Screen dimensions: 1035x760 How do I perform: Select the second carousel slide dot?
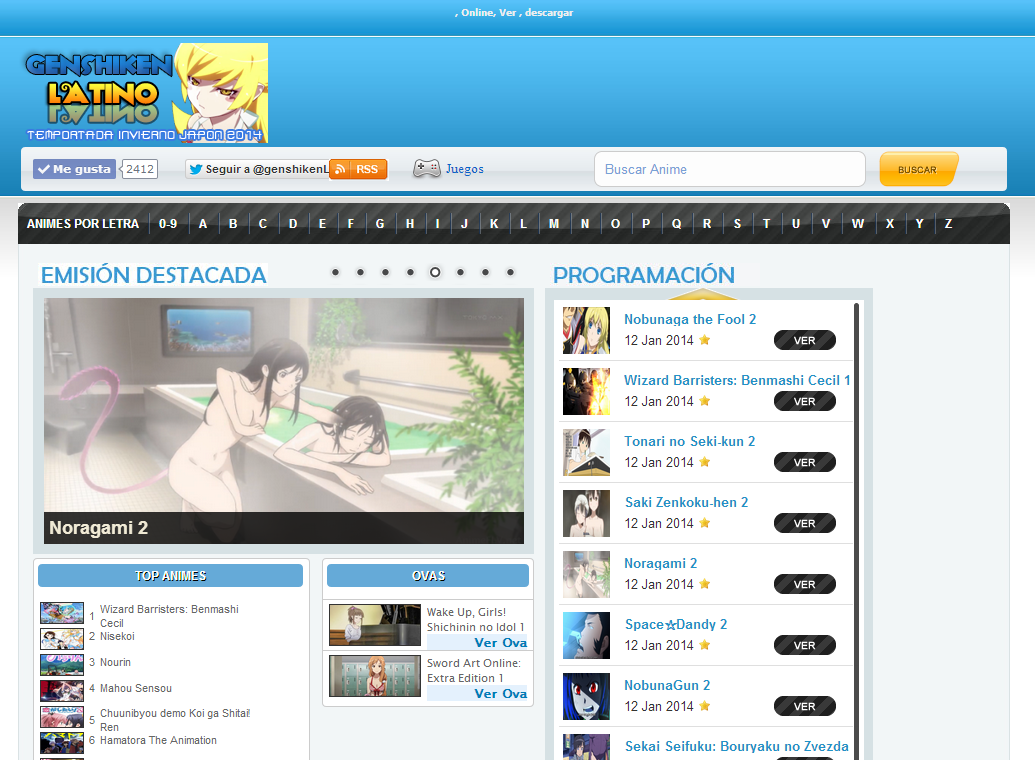coord(360,272)
